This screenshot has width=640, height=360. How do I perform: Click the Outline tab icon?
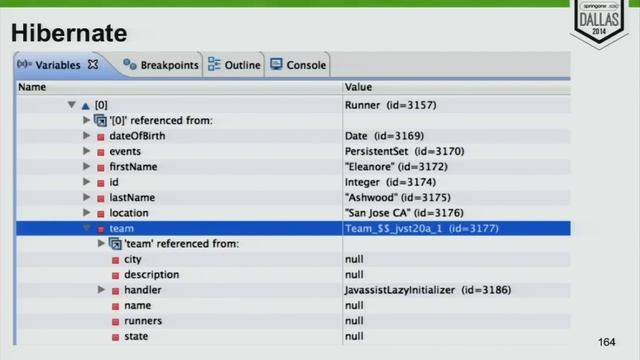(x=214, y=64)
